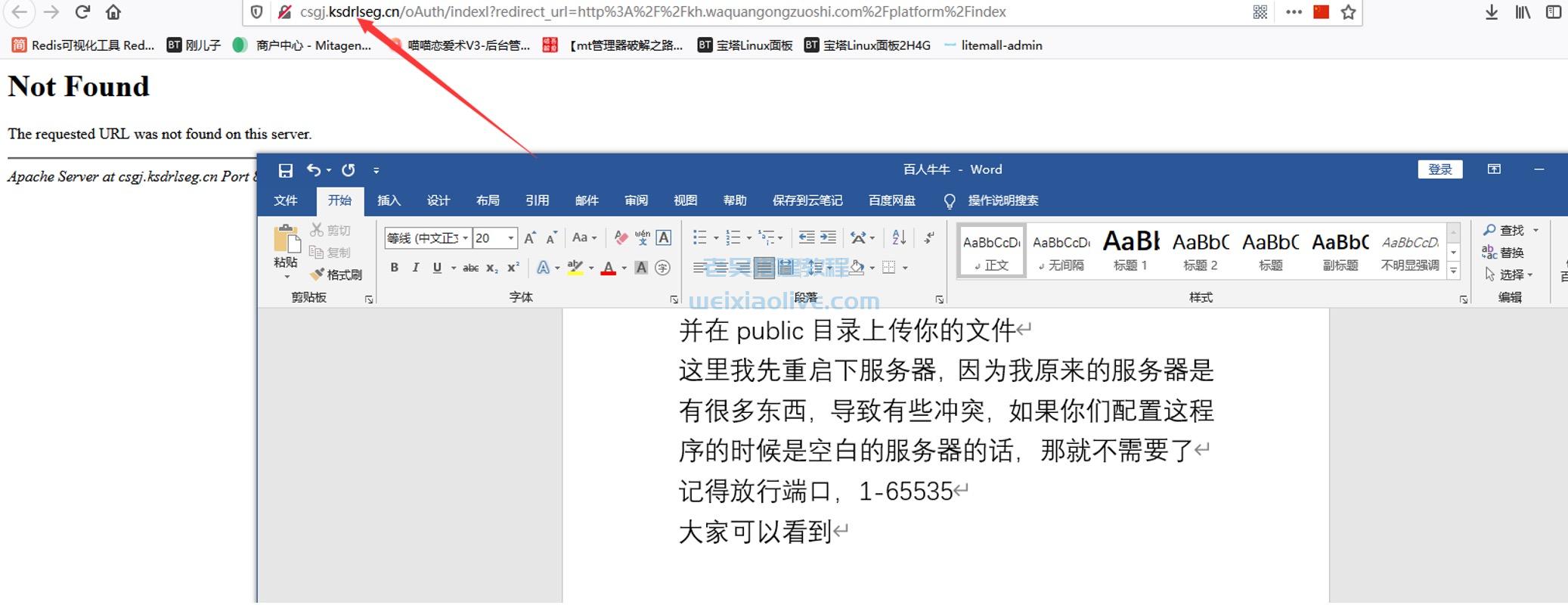Click the browser Reload button
The width and height of the screenshot is (1568, 605).
[82, 12]
